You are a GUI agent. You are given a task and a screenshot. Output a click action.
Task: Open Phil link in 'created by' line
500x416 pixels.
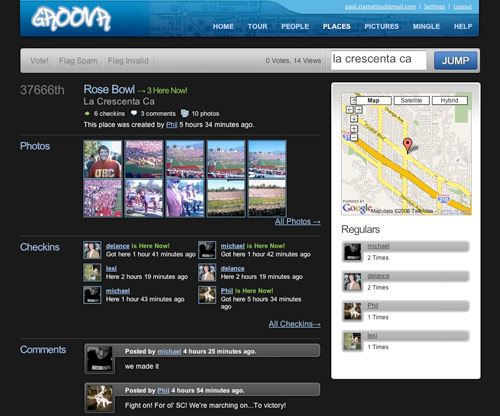[172, 125]
